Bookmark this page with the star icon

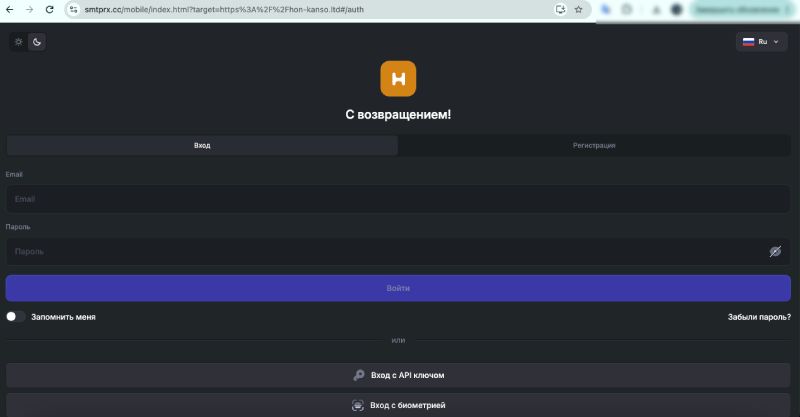[578, 9]
